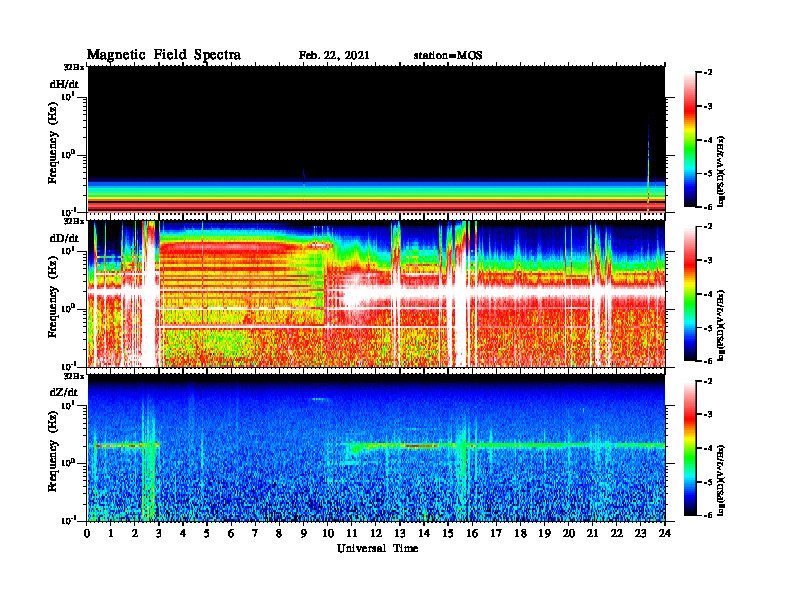Click hour "15" on the Universal Time axis
The image size is (792, 612).
pyautogui.click(x=448, y=534)
